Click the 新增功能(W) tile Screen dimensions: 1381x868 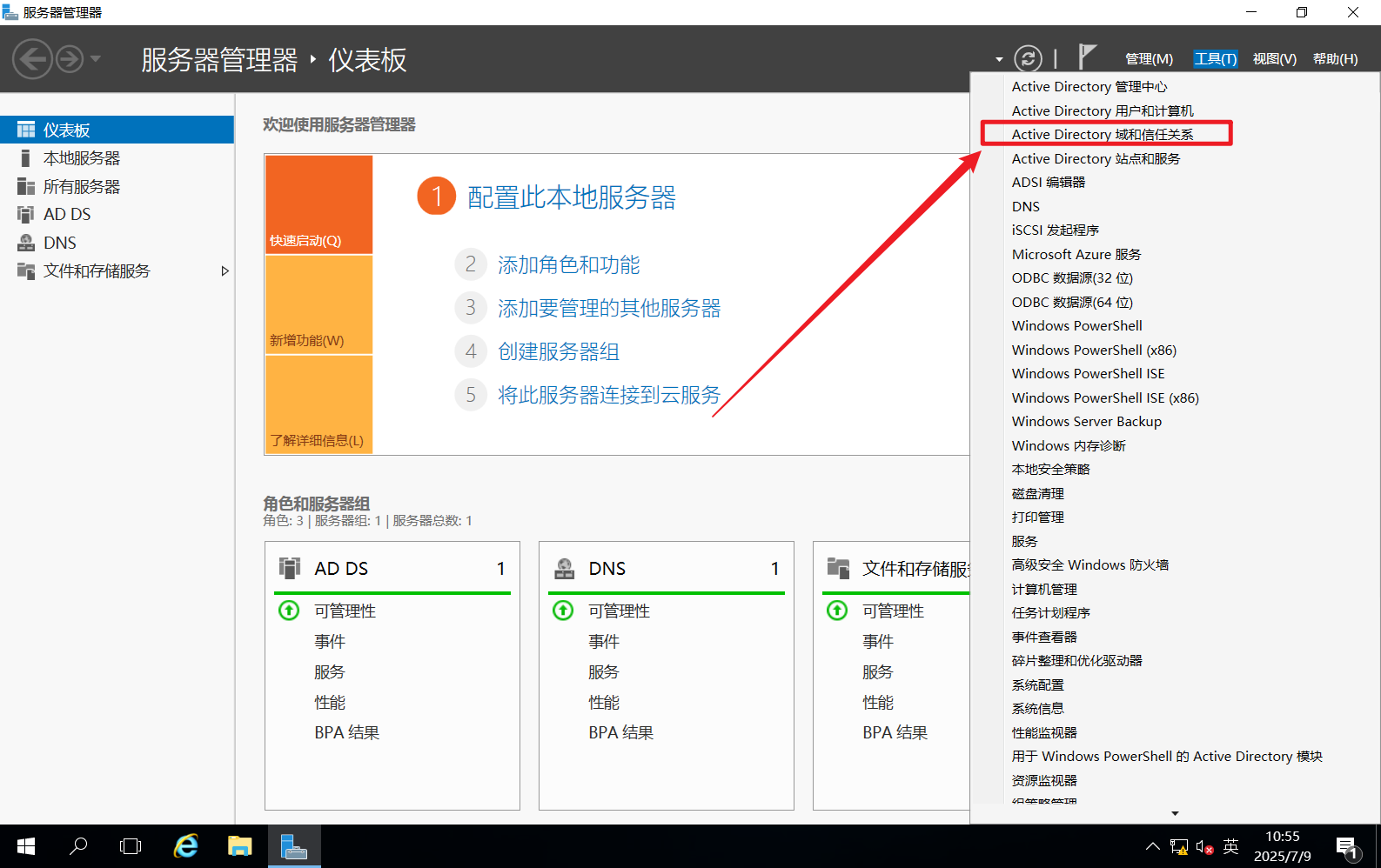click(318, 304)
